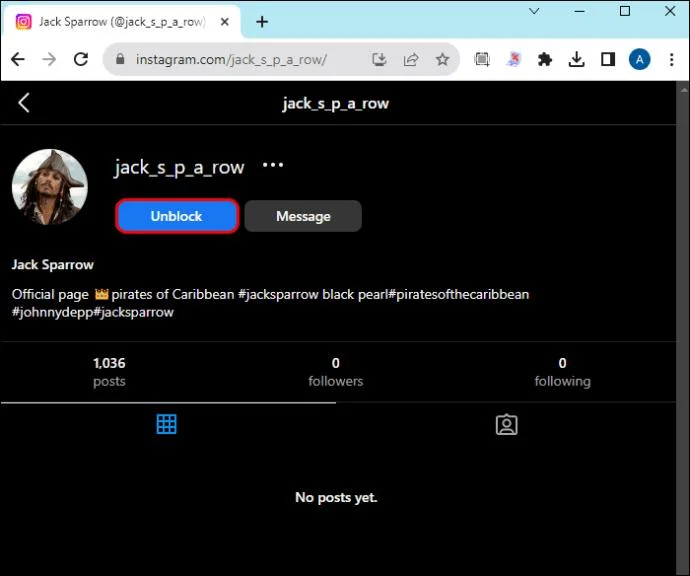This screenshot has width=690, height=576.
Task: Click the page vertical scrollbar
Action: click(x=683, y=328)
